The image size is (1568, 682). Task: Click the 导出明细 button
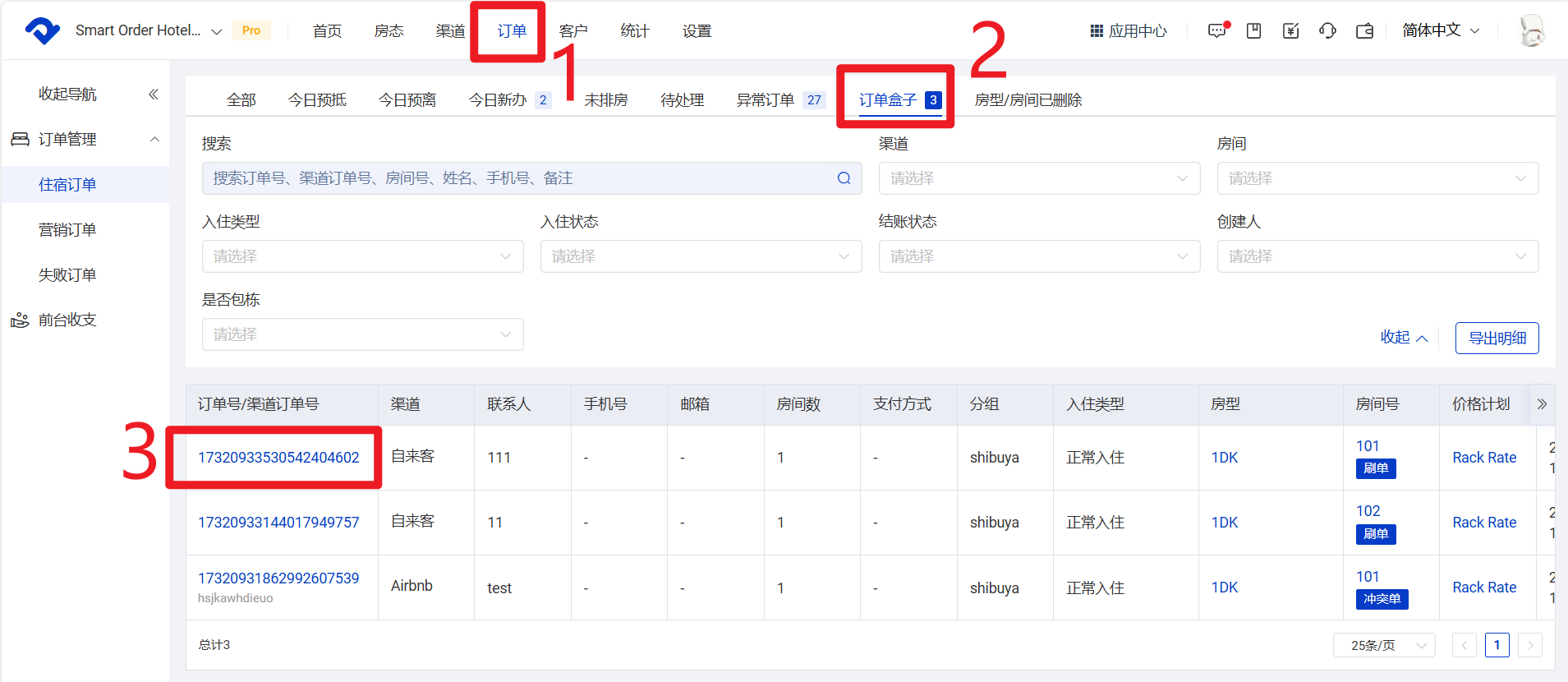(1497, 338)
